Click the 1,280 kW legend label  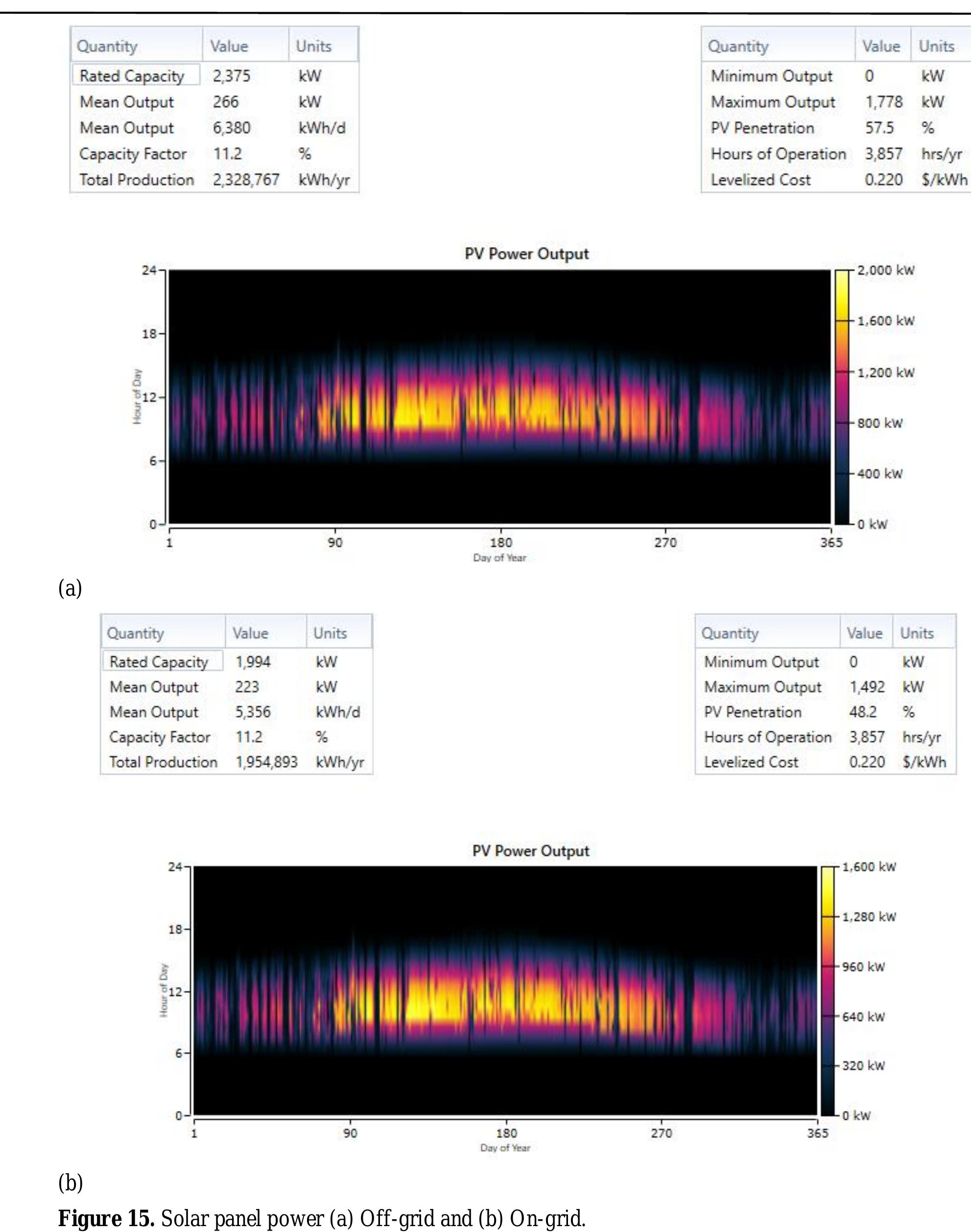pos(869,917)
